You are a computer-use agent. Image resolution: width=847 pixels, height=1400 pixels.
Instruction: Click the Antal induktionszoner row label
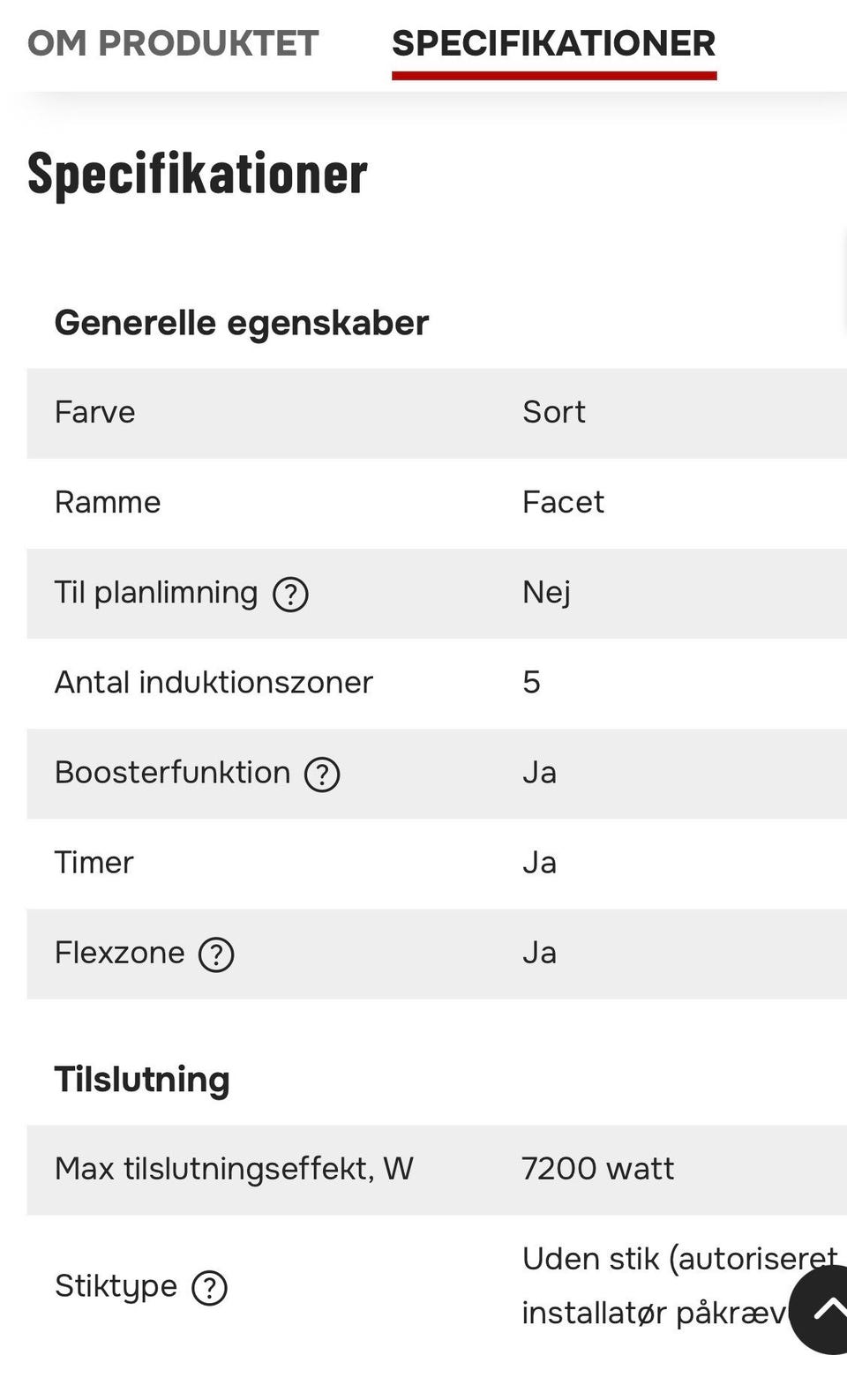(x=214, y=682)
